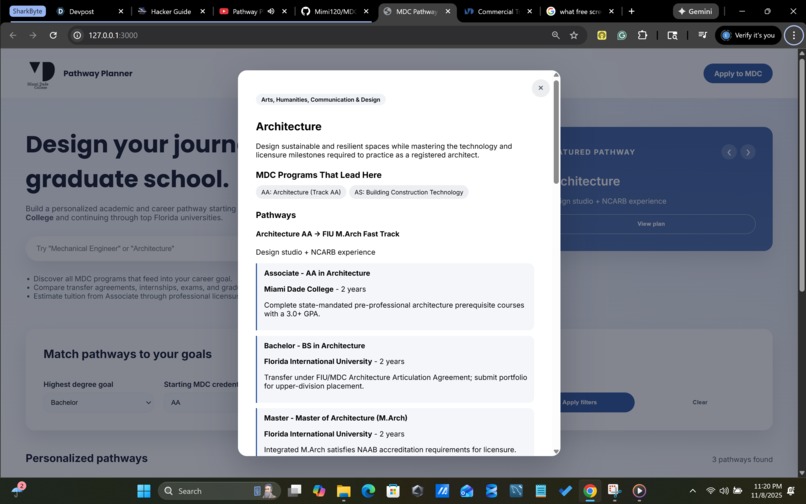Screen dimensions: 806x504
Task: Switch to the Mimi120/MDC GitHub tab
Action: 334,11
